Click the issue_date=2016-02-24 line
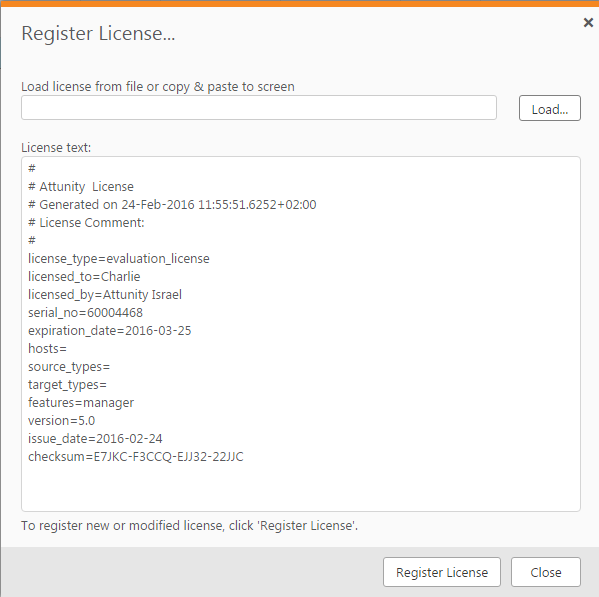599x597 pixels. [x=95, y=439]
